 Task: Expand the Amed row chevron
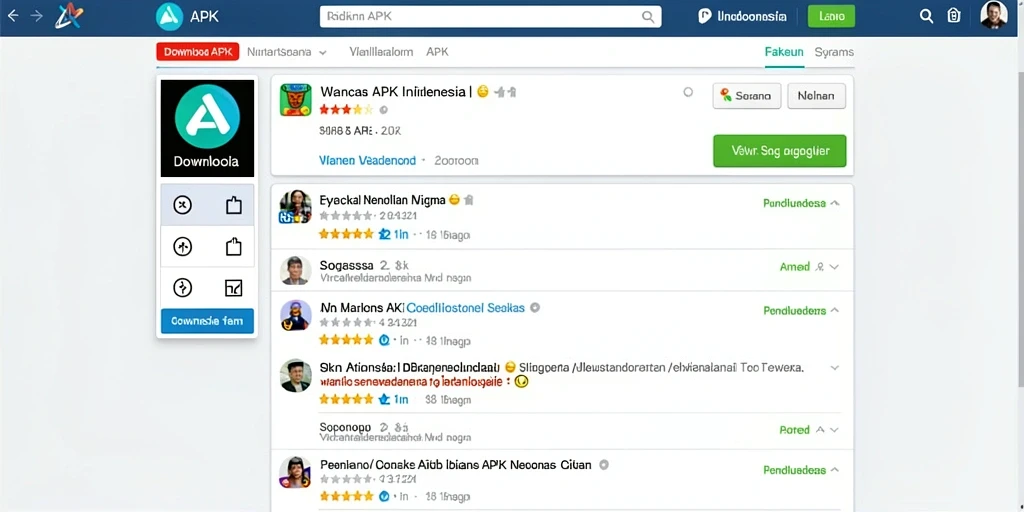click(x=833, y=267)
